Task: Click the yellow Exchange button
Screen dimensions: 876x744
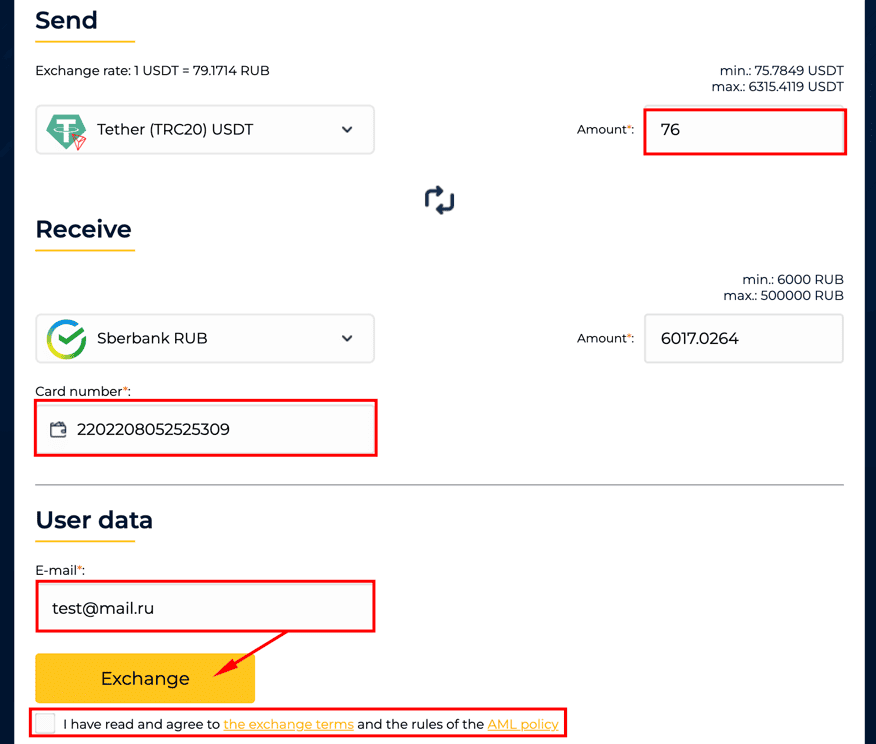Action: click(x=145, y=678)
